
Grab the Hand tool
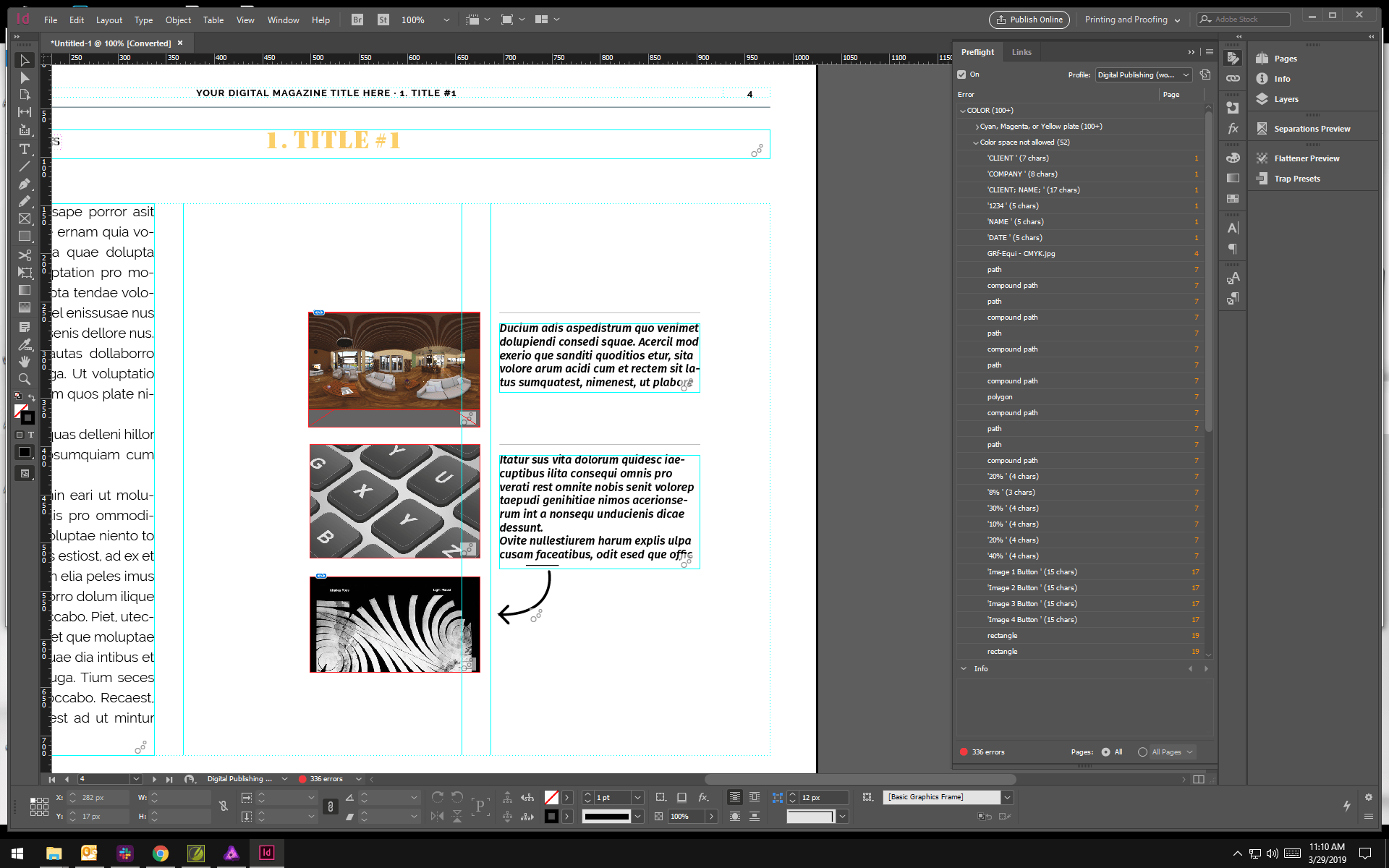(25, 361)
